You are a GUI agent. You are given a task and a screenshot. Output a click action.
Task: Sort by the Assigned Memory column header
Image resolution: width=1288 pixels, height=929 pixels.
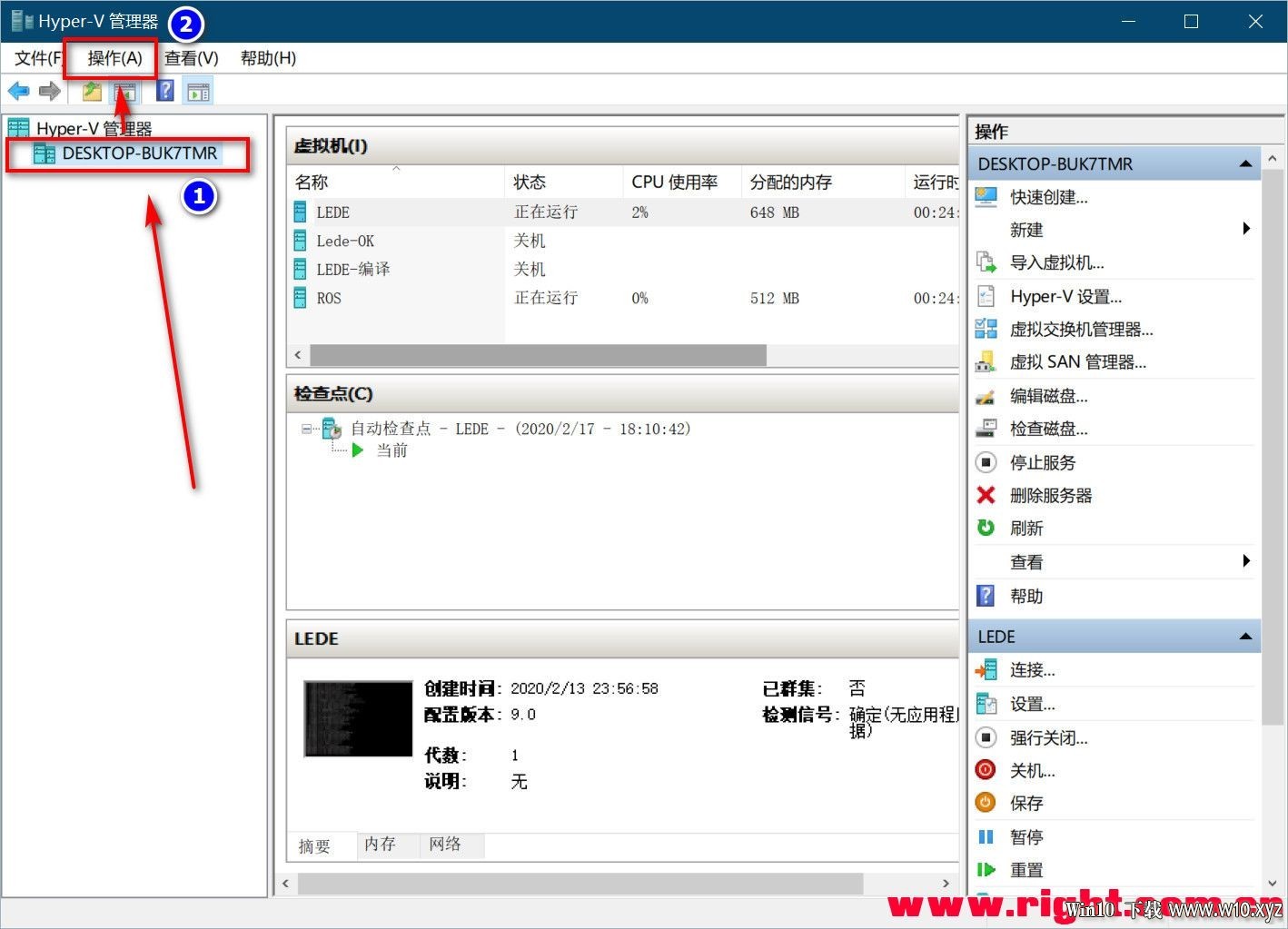823,182
